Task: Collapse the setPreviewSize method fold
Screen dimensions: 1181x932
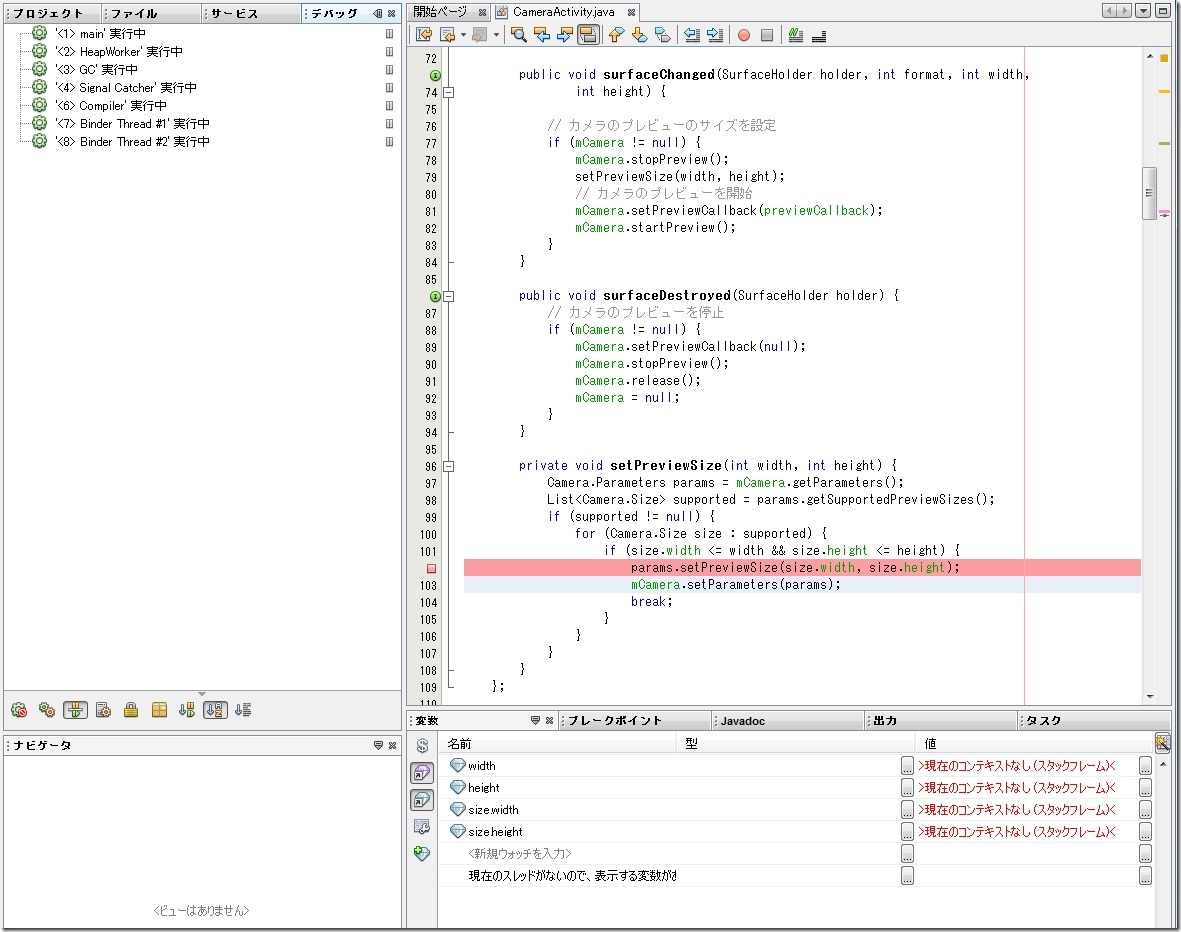Action: tap(449, 466)
